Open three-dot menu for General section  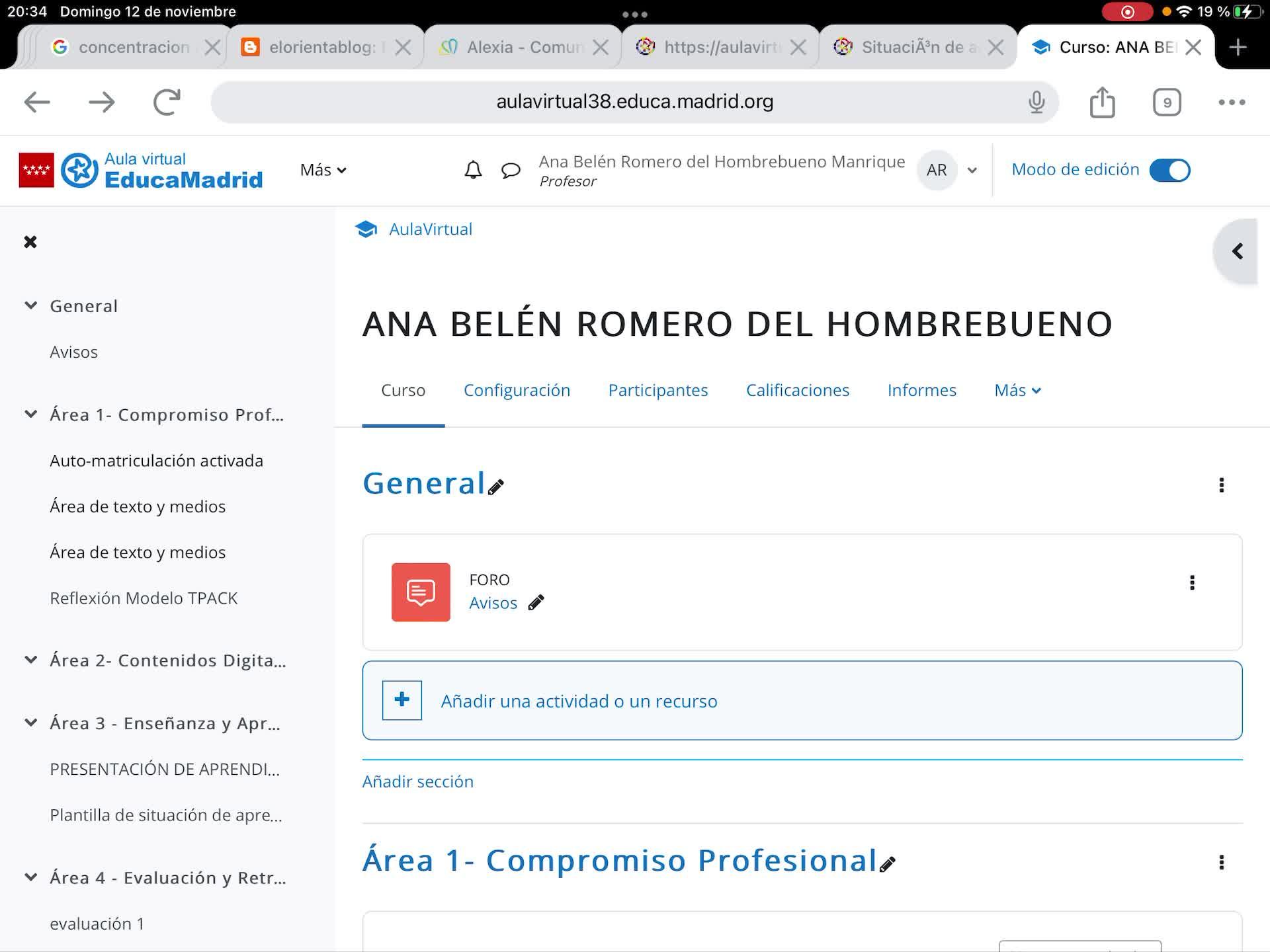click(x=1221, y=485)
